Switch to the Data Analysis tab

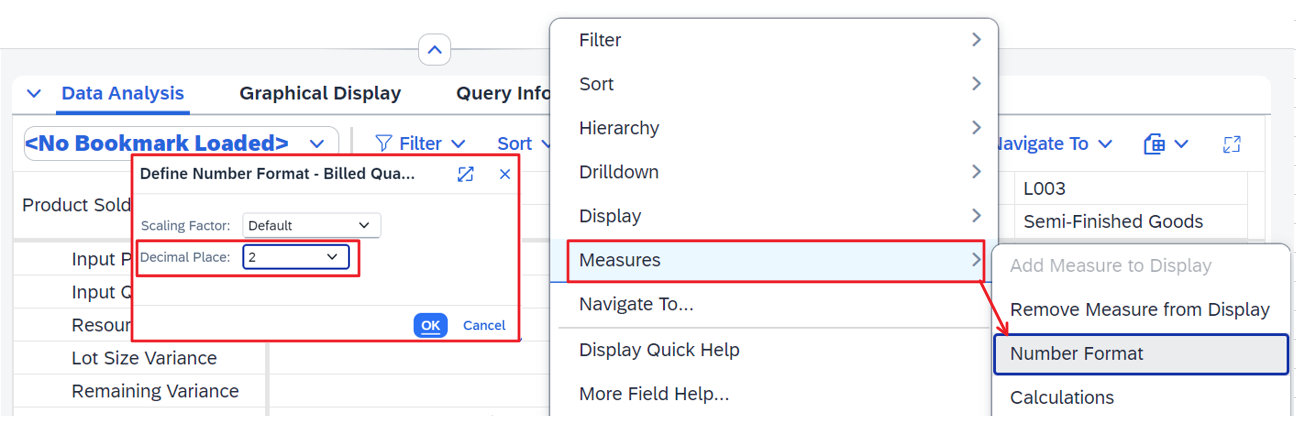click(x=123, y=93)
